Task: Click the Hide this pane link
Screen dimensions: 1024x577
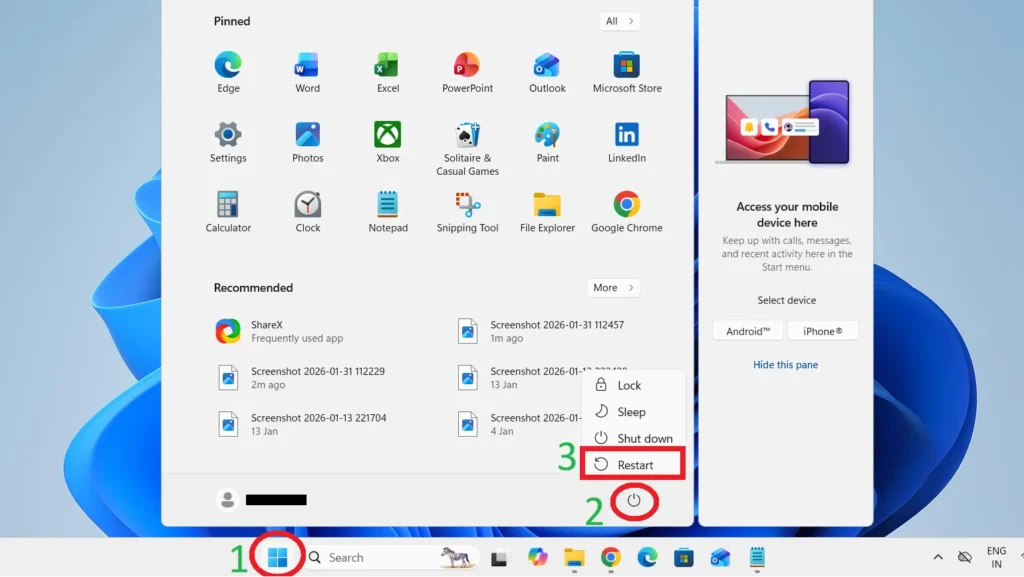Action: coord(785,365)
